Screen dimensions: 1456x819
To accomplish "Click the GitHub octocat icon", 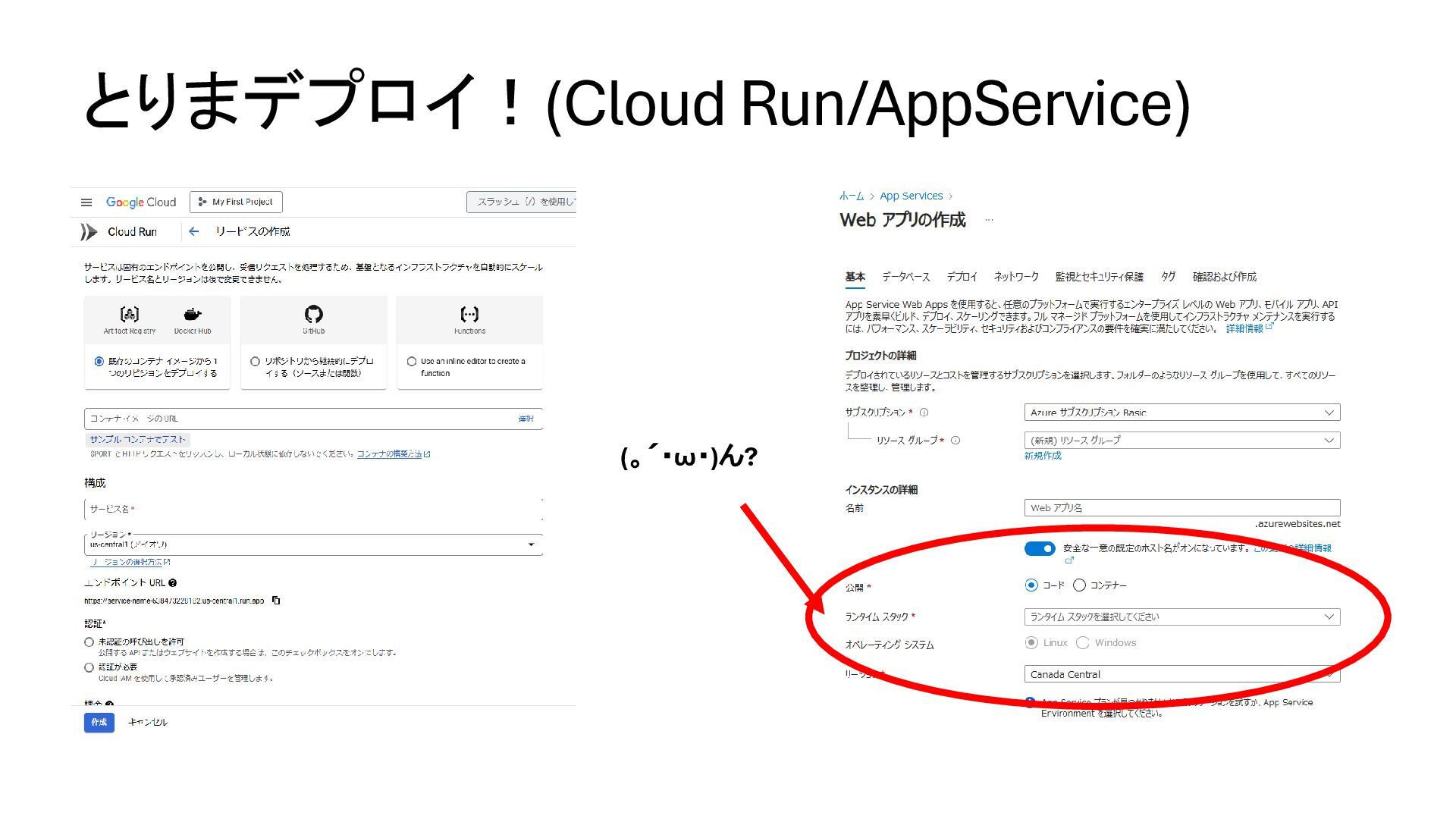I will coord(314,314).
